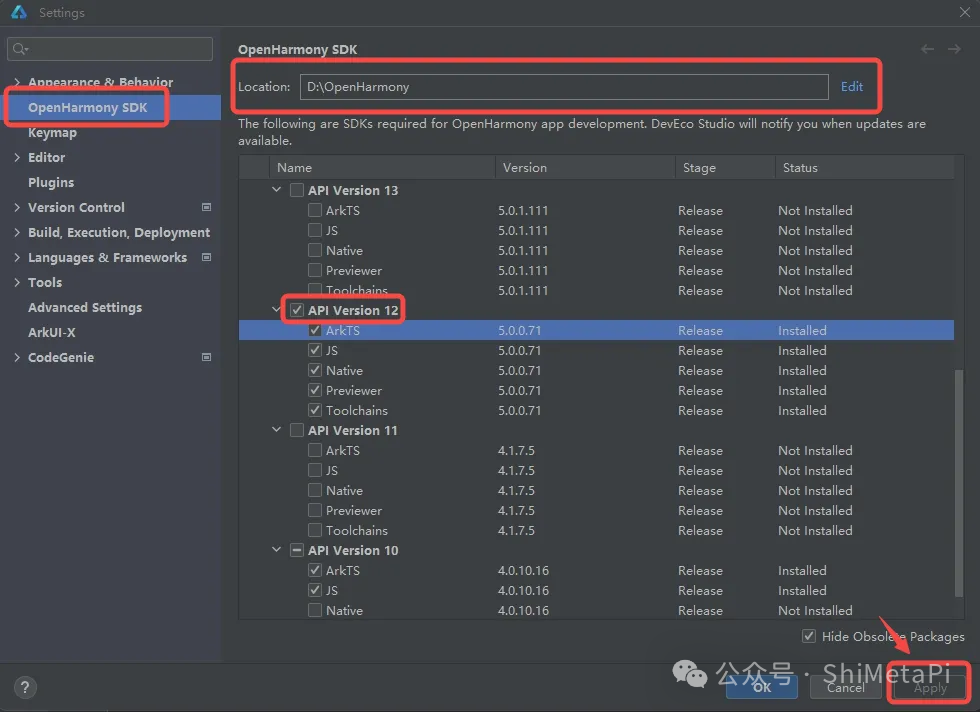The width and height of the screenshot is (980, 712).
Task: Check JS 5.0.1.111 checkbox
Action: click(315, 230)
